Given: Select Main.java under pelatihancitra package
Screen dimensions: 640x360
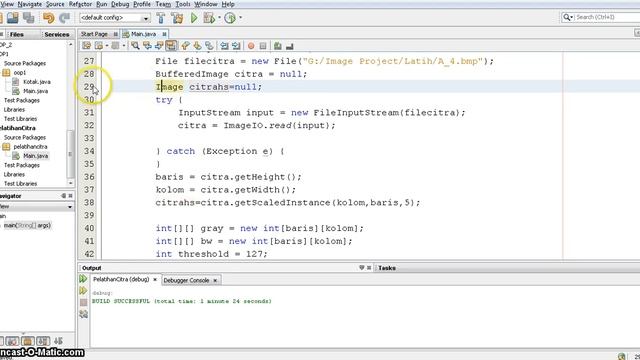Looking at the screenshot, I should coord(36,156).
